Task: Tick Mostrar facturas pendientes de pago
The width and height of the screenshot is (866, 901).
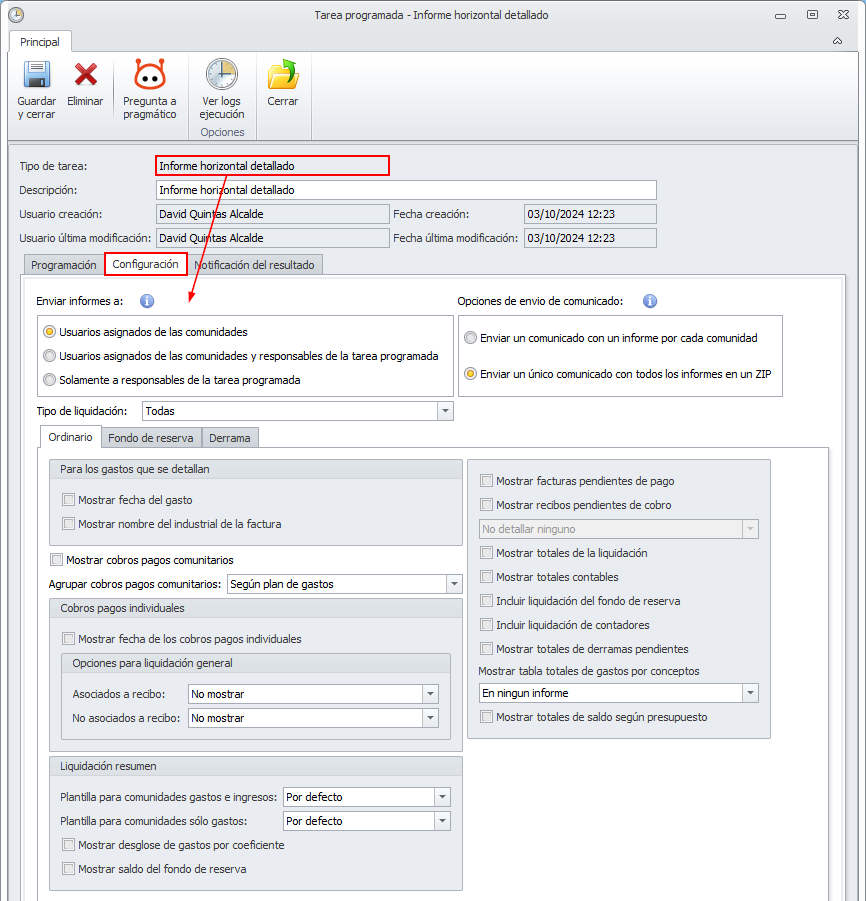Action: point(487,481)
